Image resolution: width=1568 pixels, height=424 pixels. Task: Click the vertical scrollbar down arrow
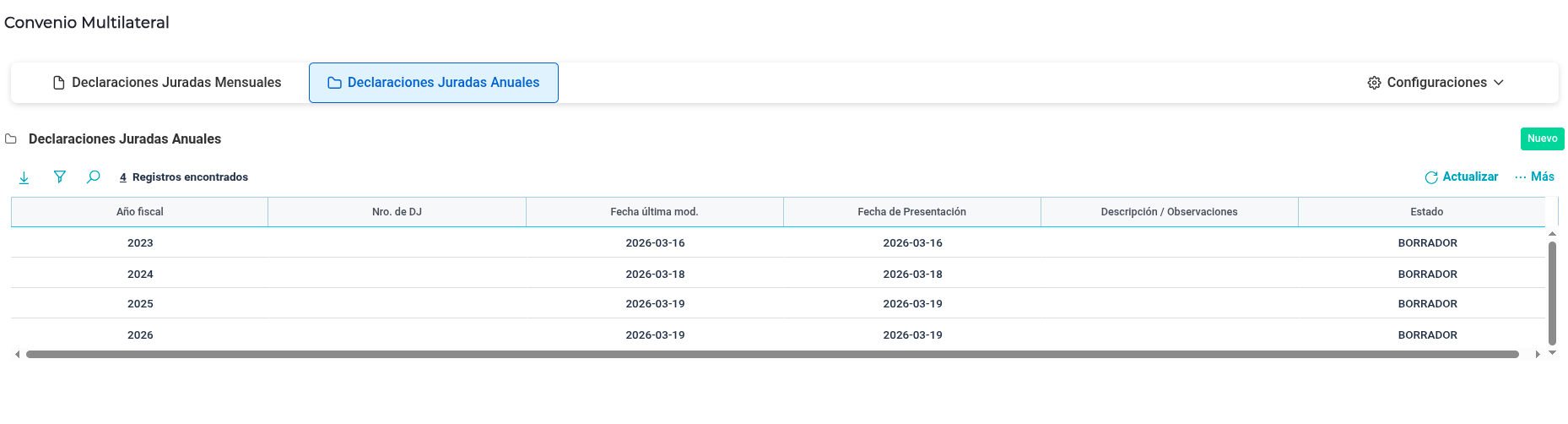(x=1552, y=353)
